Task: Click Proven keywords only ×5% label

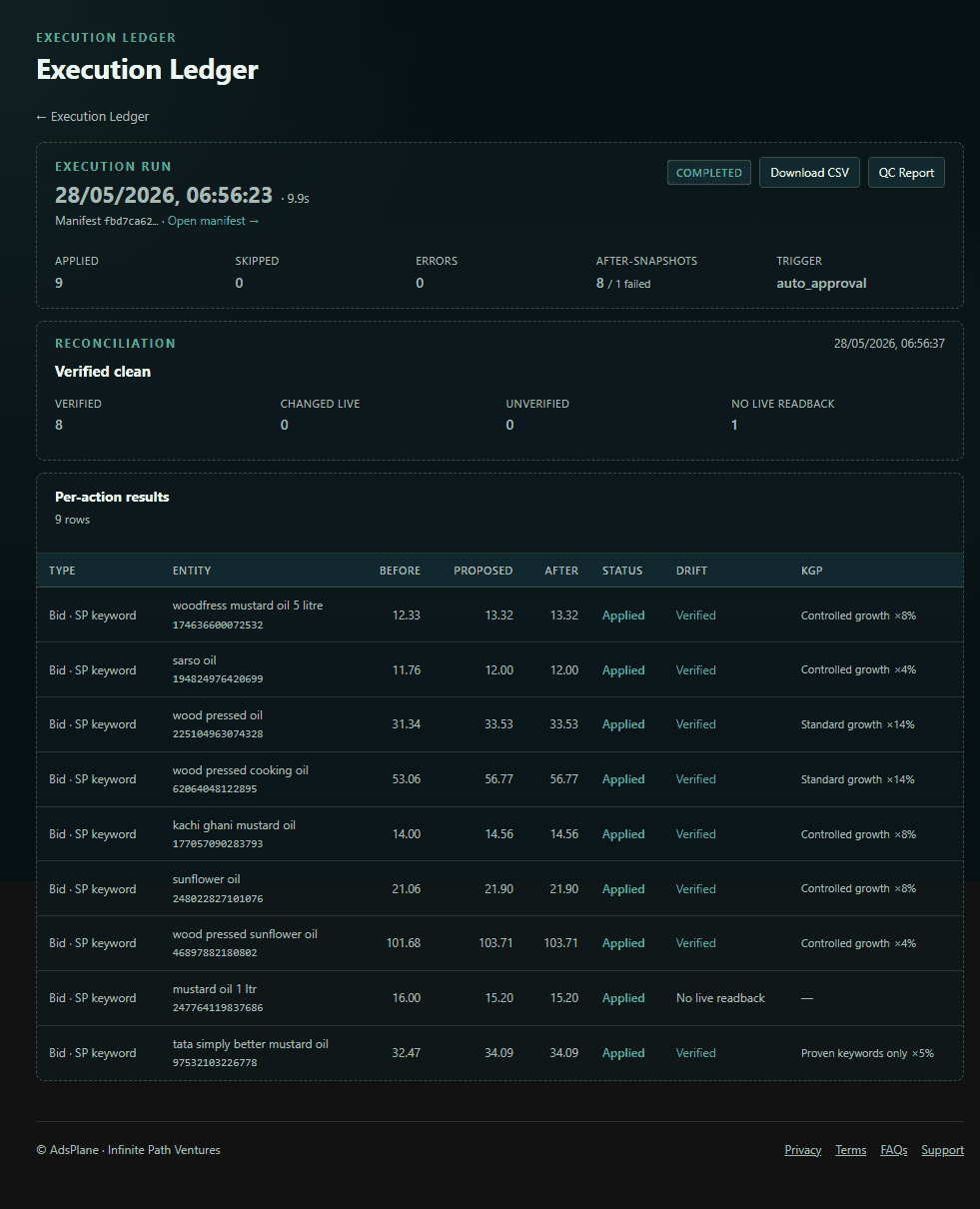Action: pyautogui.click(x=867, y=1053)
